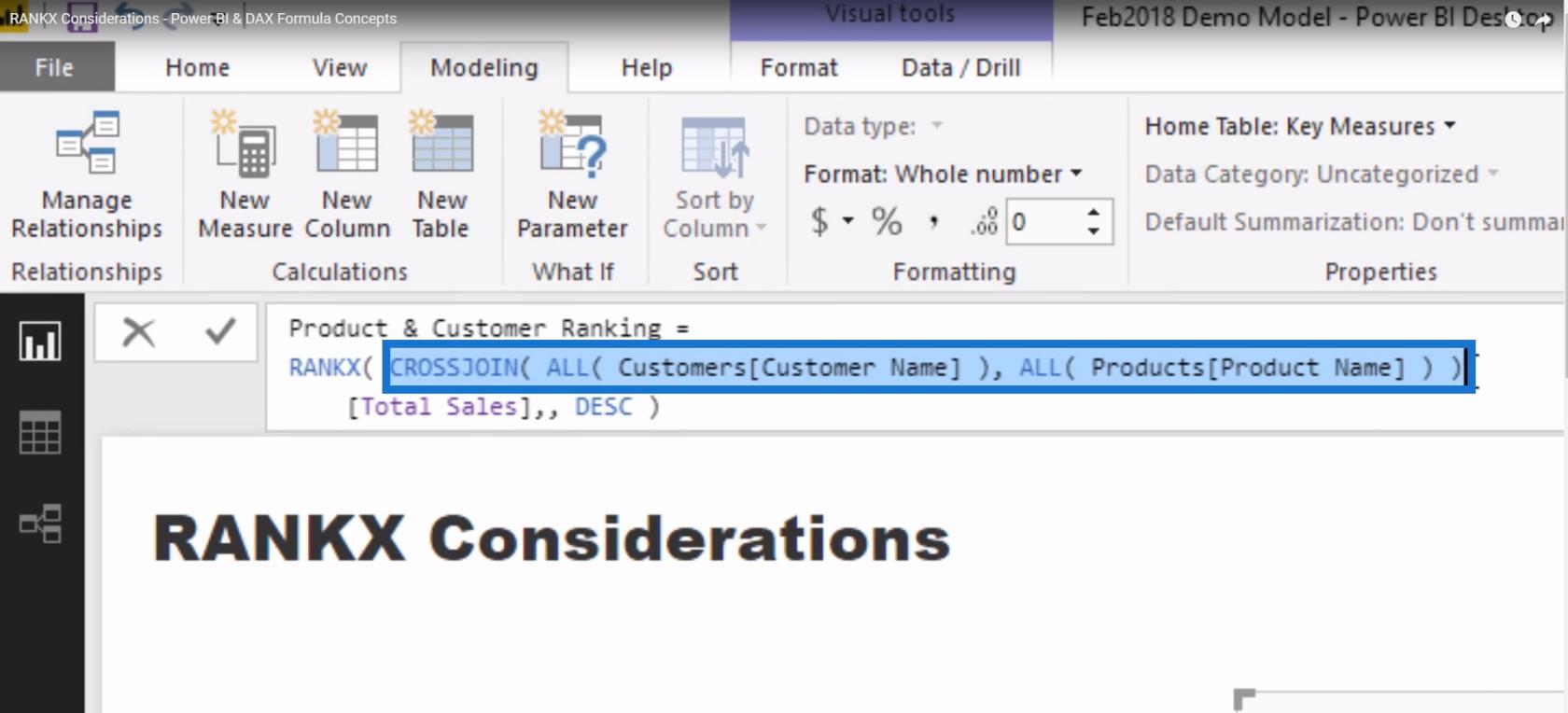Apply percentage format
Image resolution: width=1568 pixels, height=713 pixels.
point(887,221)
